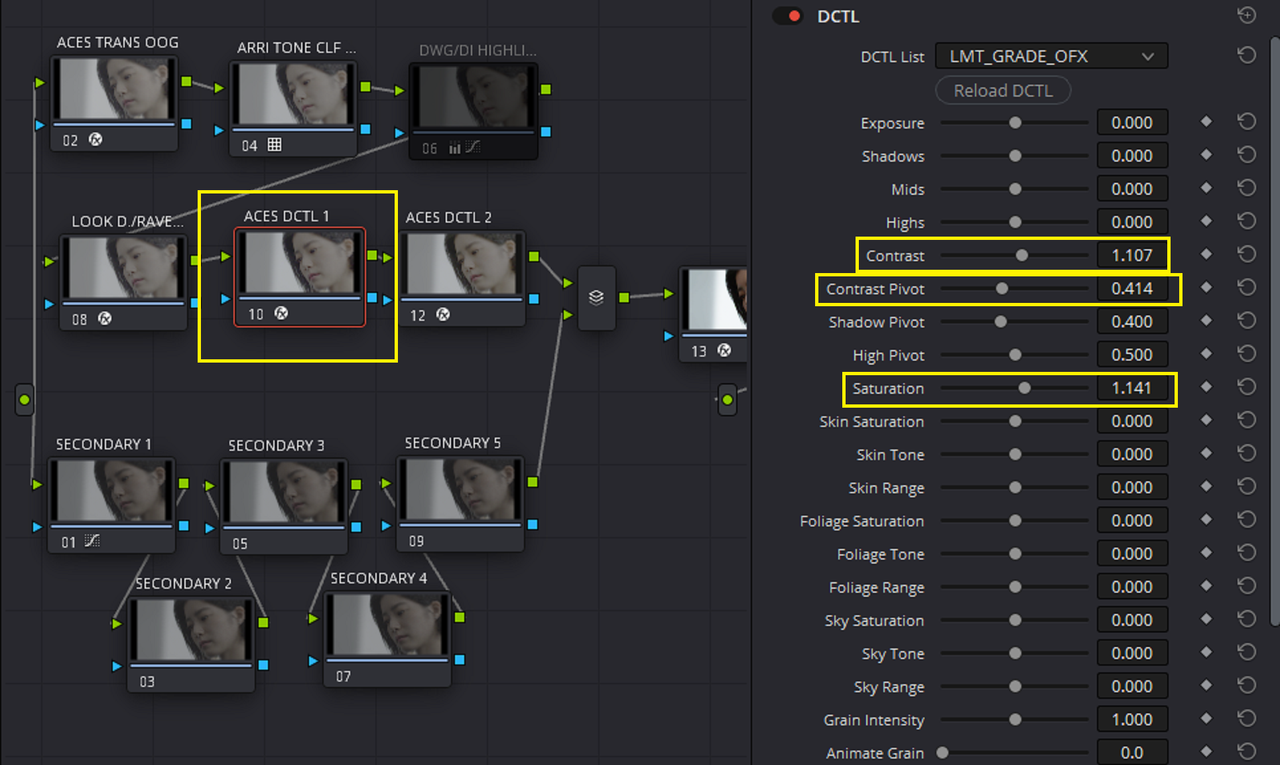Select the SECONDARY 4 node
Viewport: 1280px width, 765px height.
click(x=388, y=638)
